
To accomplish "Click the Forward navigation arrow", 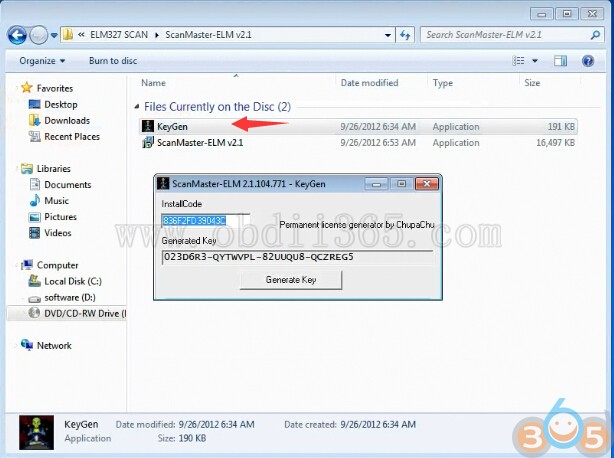I will (x=38, y=35).
